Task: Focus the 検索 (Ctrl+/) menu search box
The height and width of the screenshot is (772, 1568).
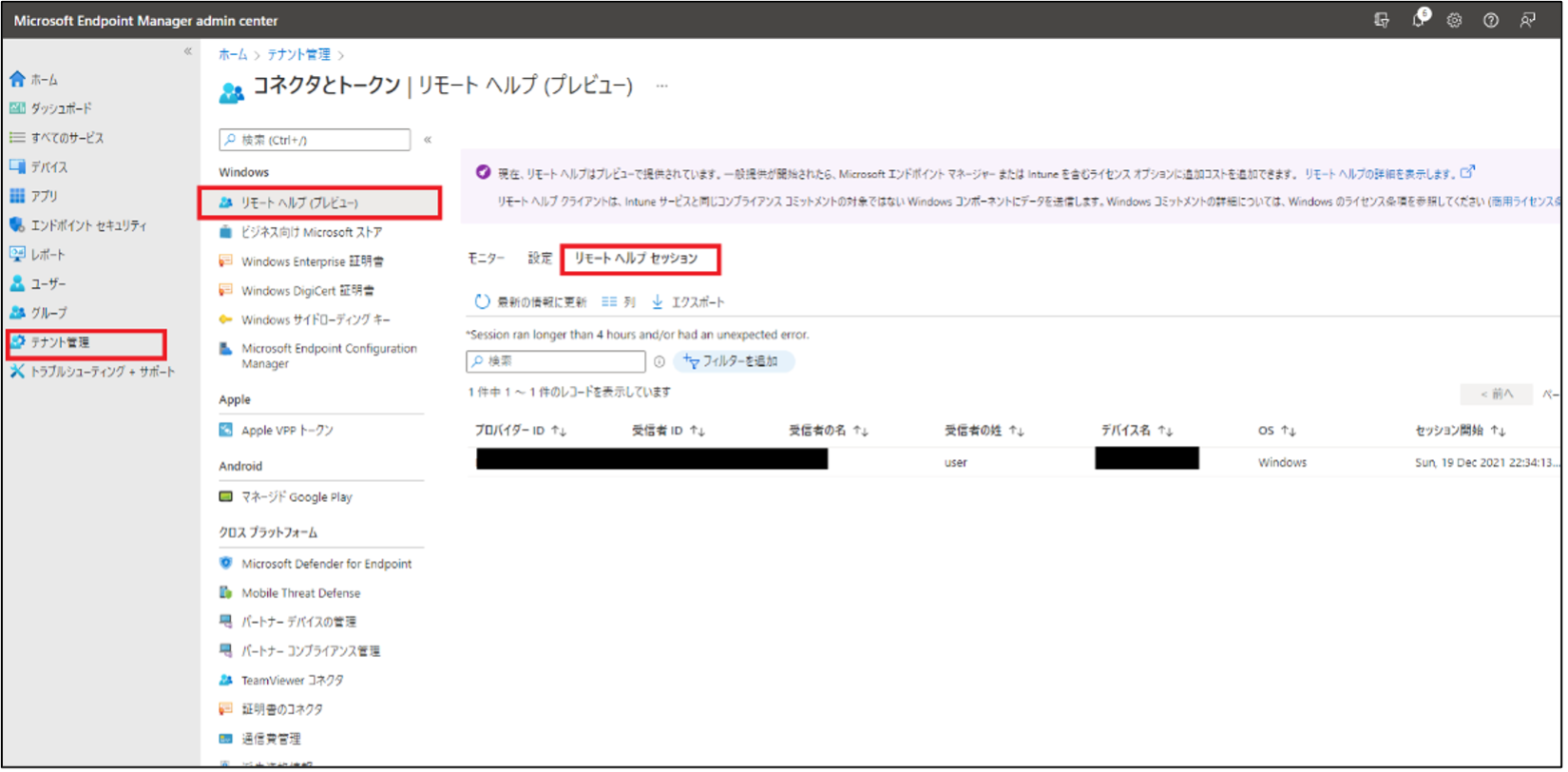Action: coord(315,140)
